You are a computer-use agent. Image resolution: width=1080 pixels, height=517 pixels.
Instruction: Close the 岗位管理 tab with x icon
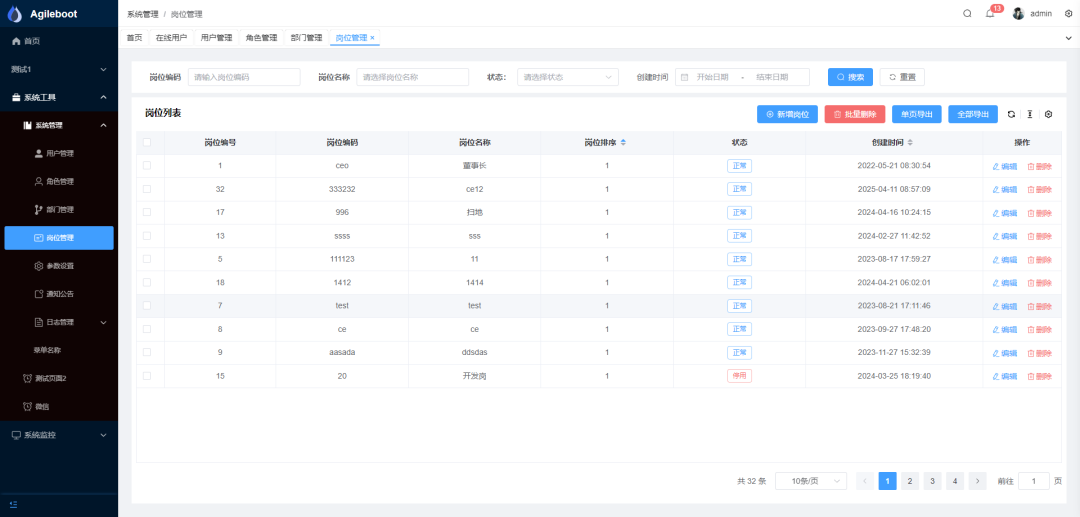[373, 38]
